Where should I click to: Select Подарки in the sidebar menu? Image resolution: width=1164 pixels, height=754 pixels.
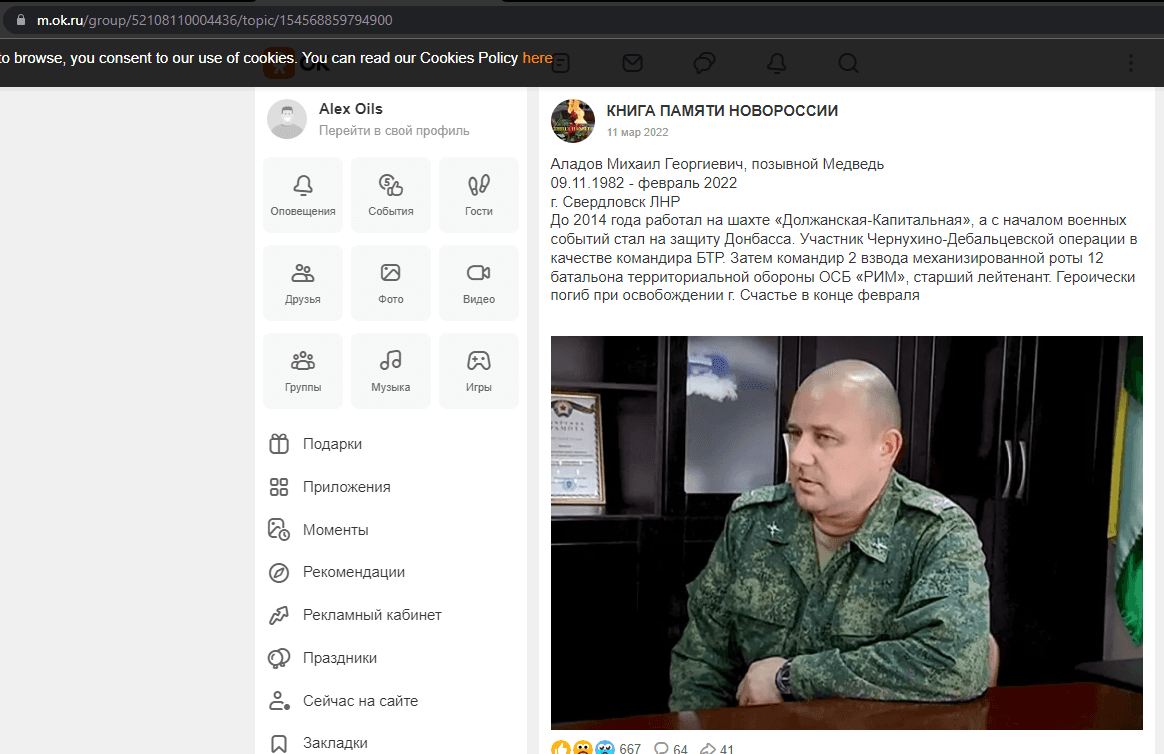332,444
